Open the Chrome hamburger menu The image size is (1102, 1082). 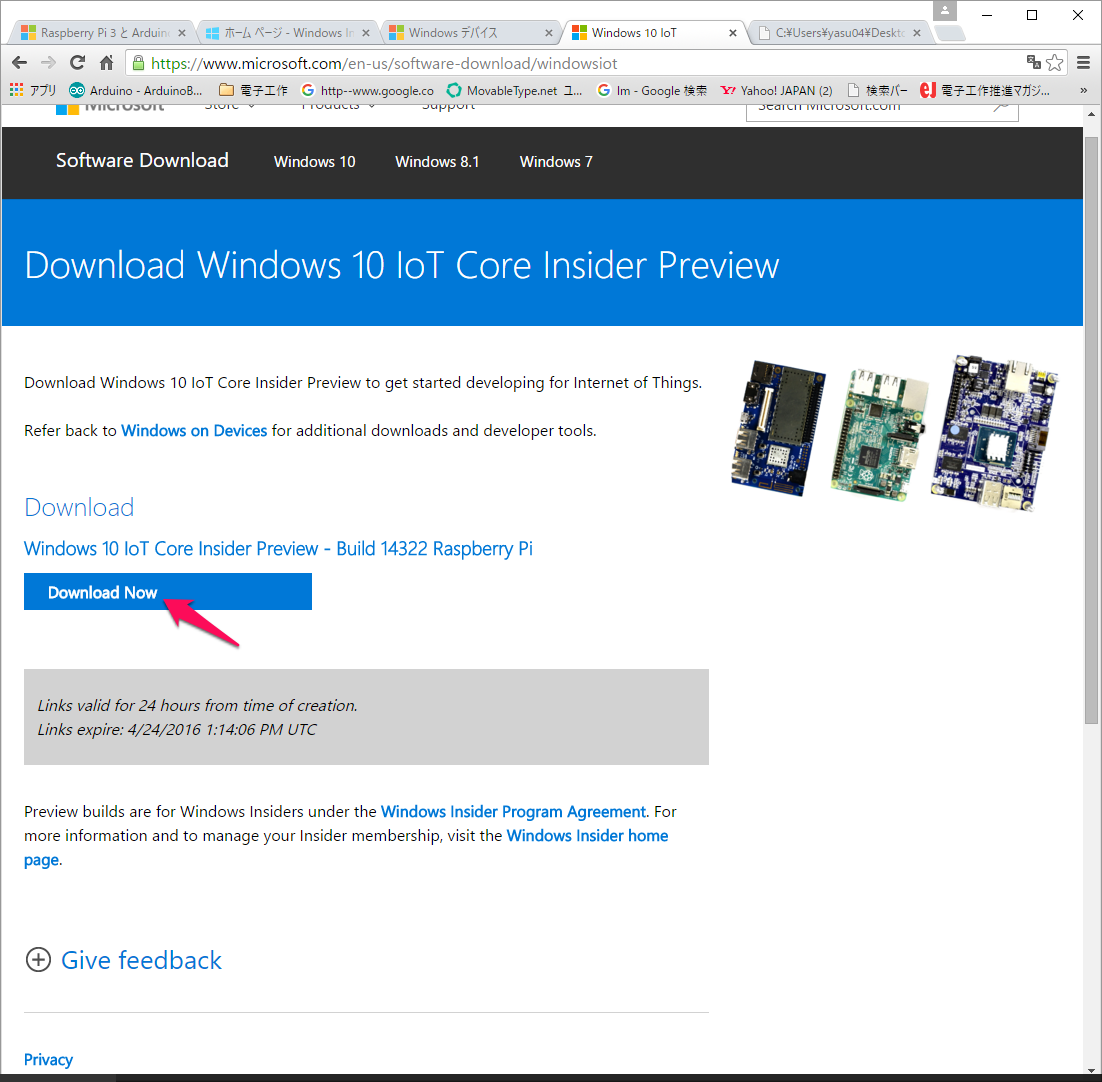(x=1083, y=63)
